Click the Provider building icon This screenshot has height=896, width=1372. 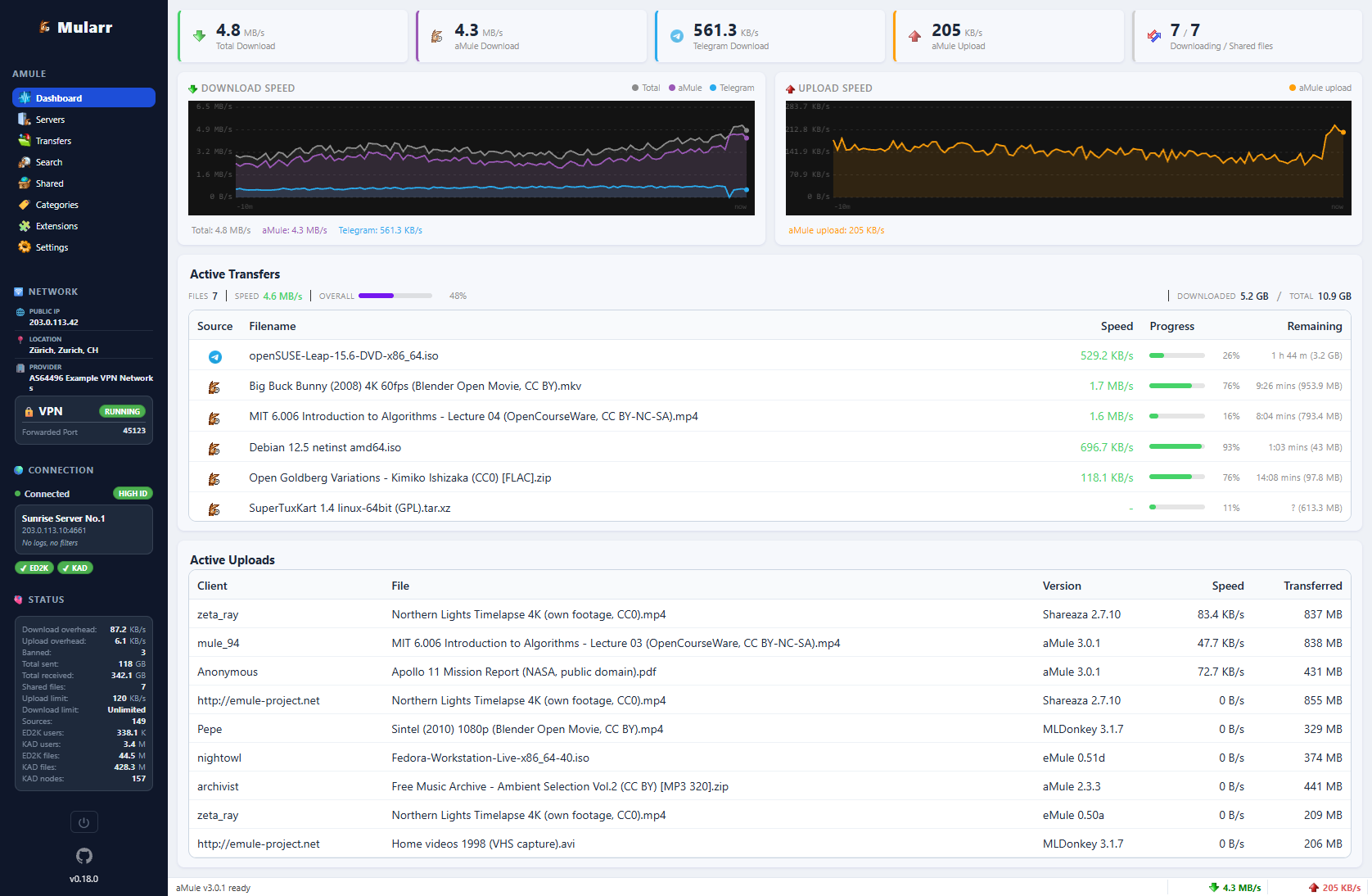coord(20,368)
